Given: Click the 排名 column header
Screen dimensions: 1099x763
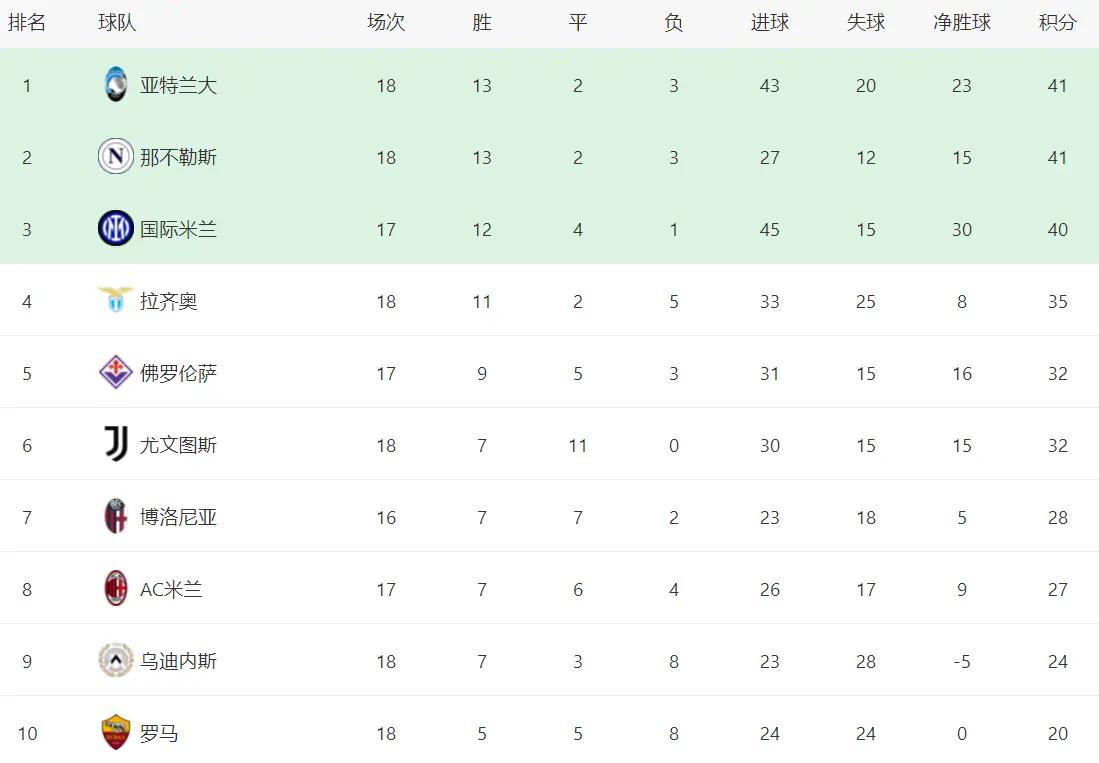Looking at the screenshot, I should (27, 23).
